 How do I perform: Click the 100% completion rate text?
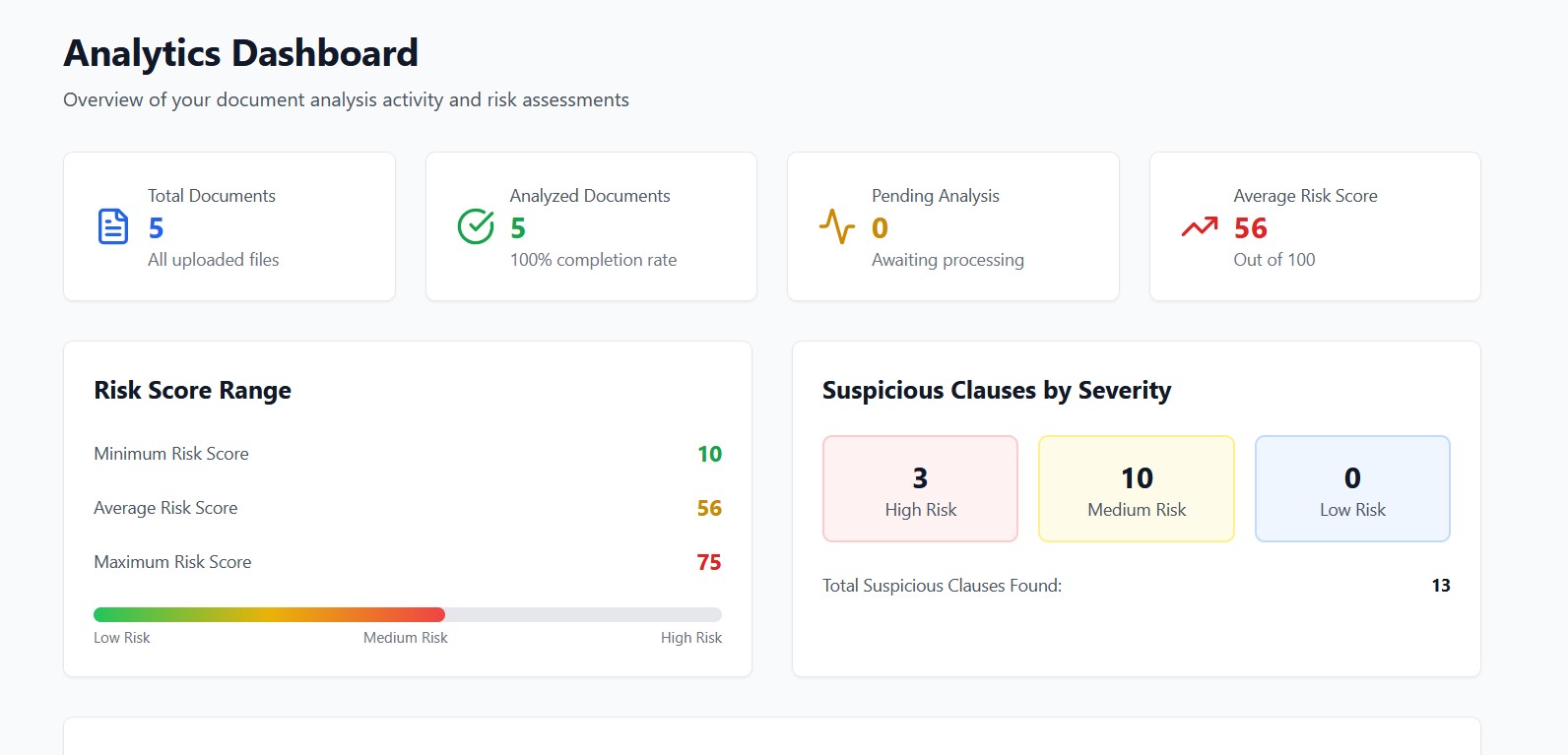pyautogui.click(x=593, y=260)
